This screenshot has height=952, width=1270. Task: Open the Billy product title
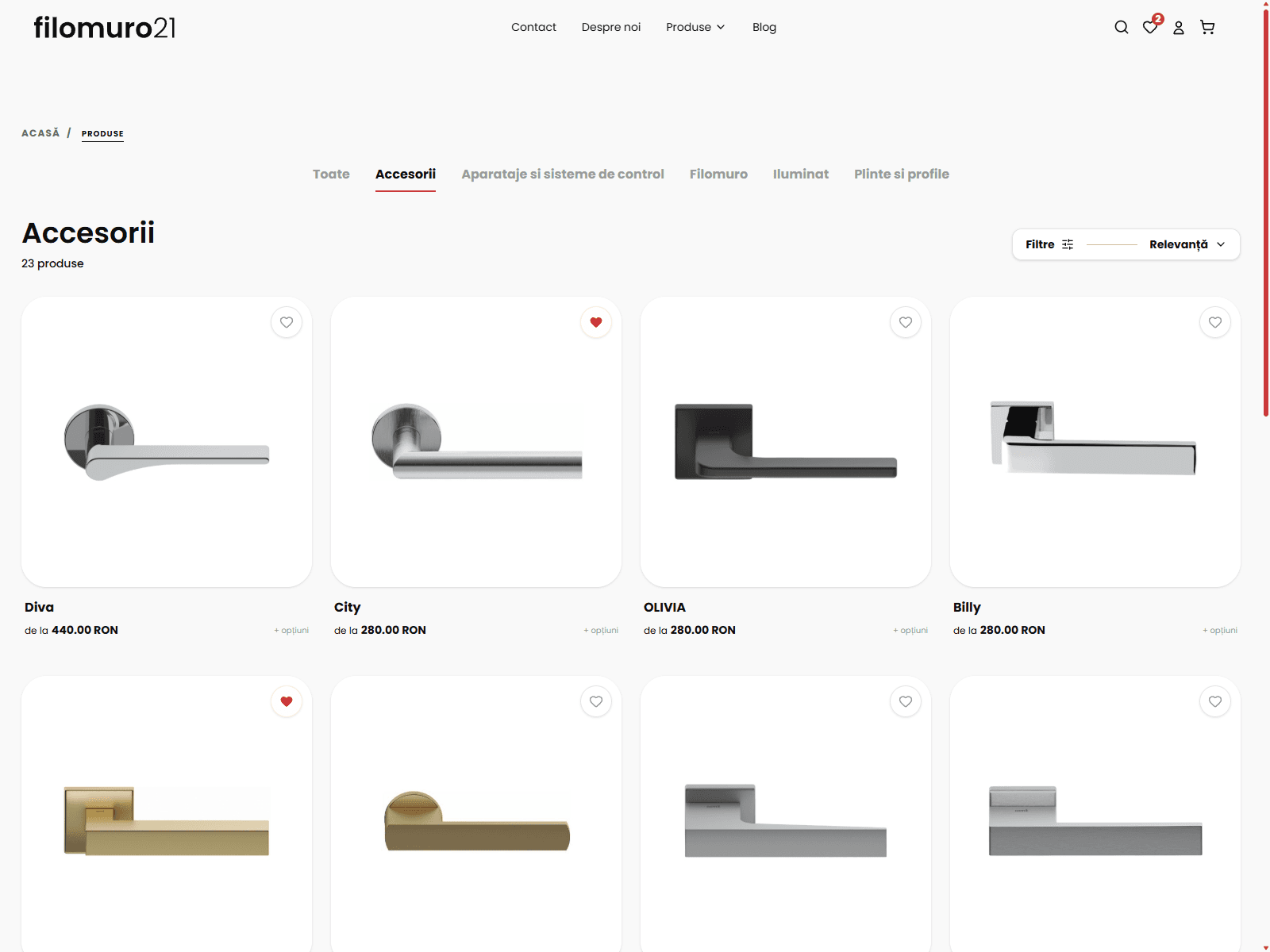click(967, 607)
